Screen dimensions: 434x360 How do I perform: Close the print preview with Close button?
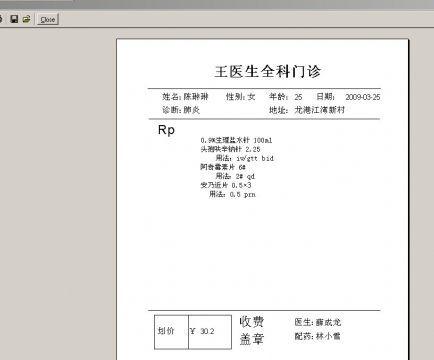coord(48,19)
